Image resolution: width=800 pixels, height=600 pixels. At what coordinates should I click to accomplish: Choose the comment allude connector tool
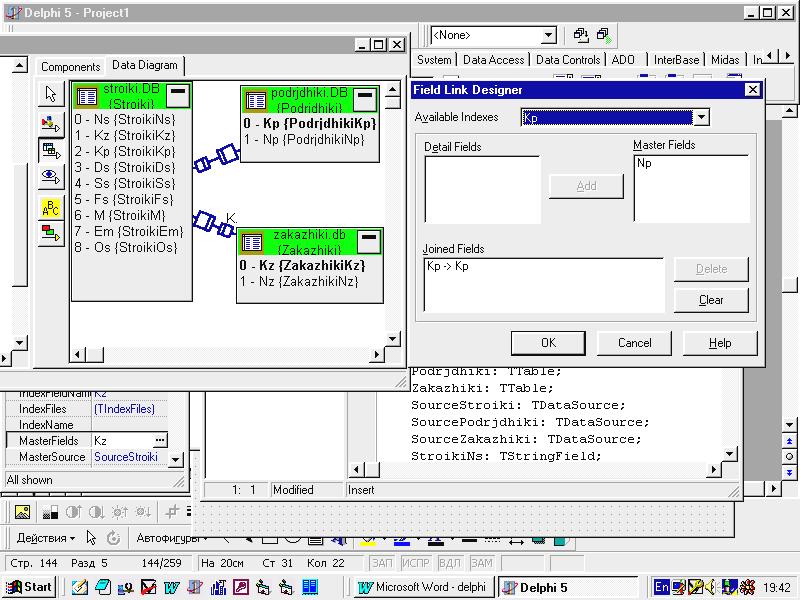pos(51,233)
